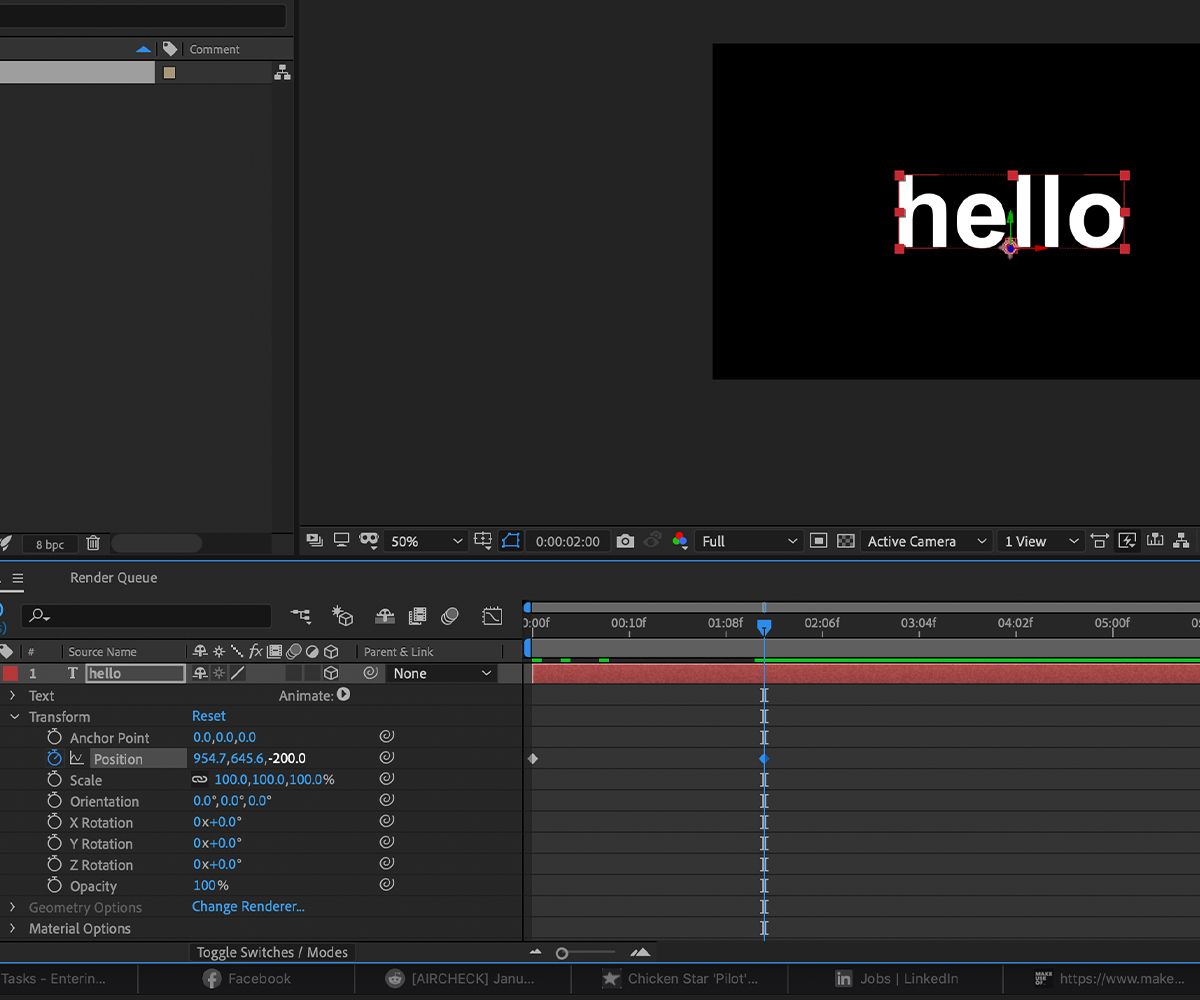1200x1000 pixels.
Task: Open the Full resolution dropdown
Action: 747,541
